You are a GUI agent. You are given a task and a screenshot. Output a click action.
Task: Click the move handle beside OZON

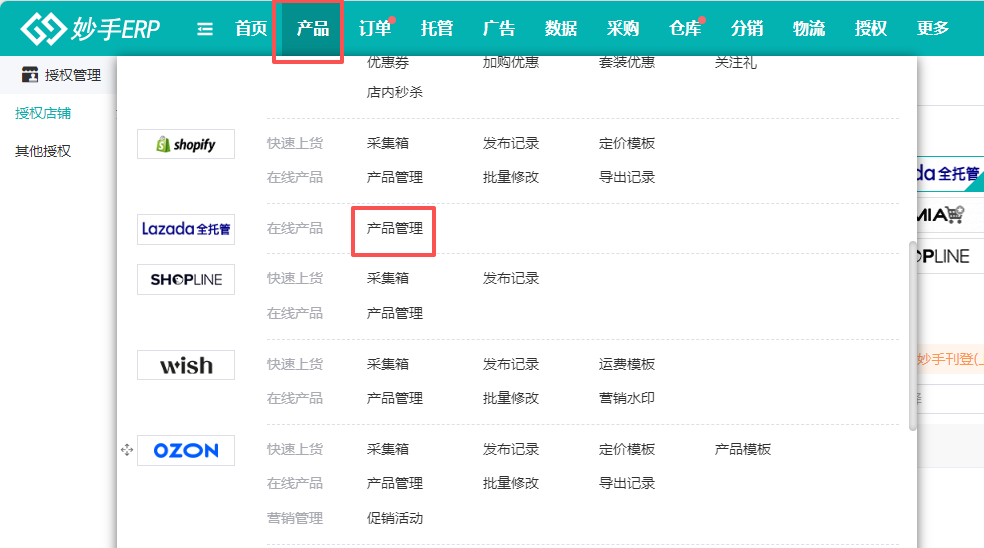[127, 450]
